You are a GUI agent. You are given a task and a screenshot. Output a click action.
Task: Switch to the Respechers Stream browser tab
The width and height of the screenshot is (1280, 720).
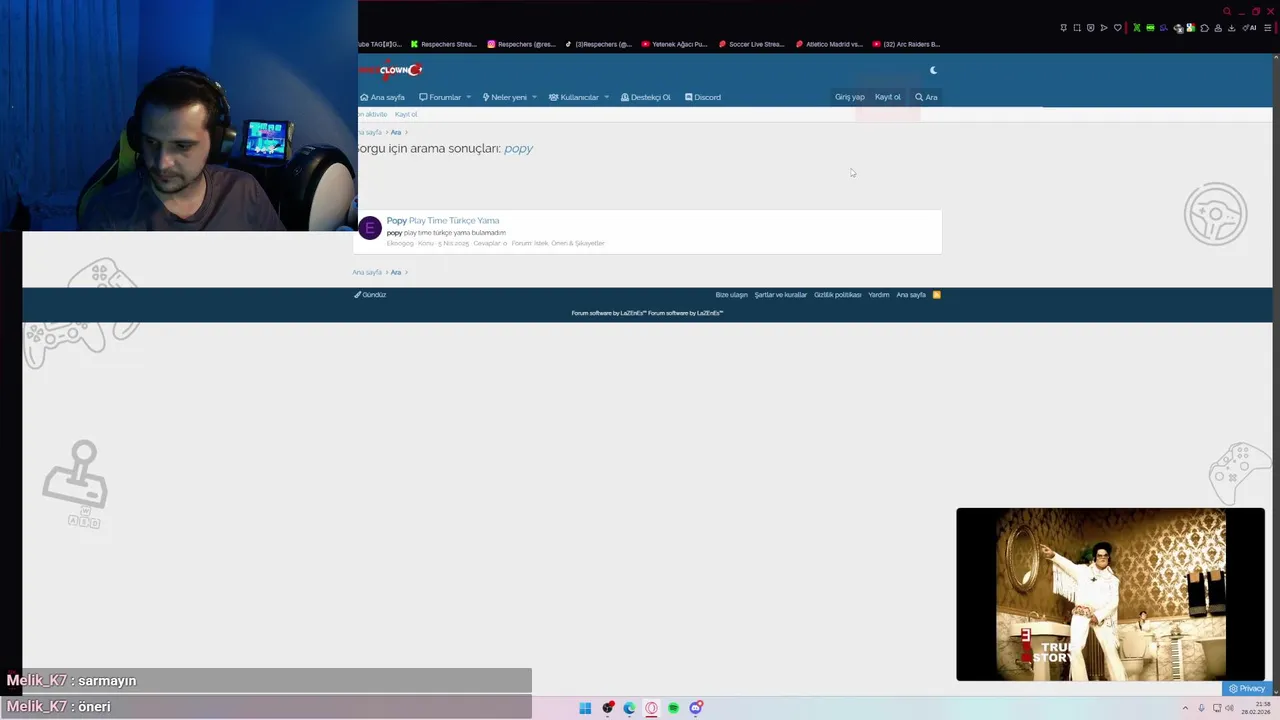(x=444, y=44)
